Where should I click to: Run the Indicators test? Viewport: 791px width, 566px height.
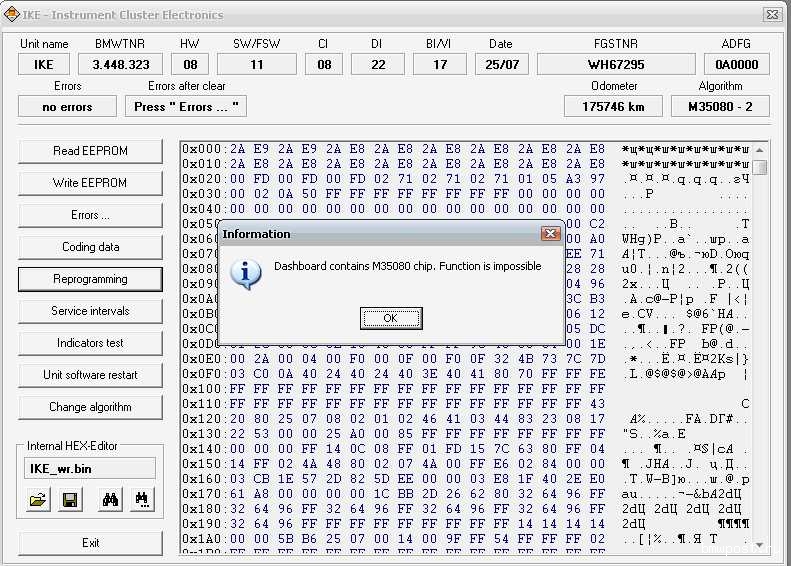(x=90, y=343)
